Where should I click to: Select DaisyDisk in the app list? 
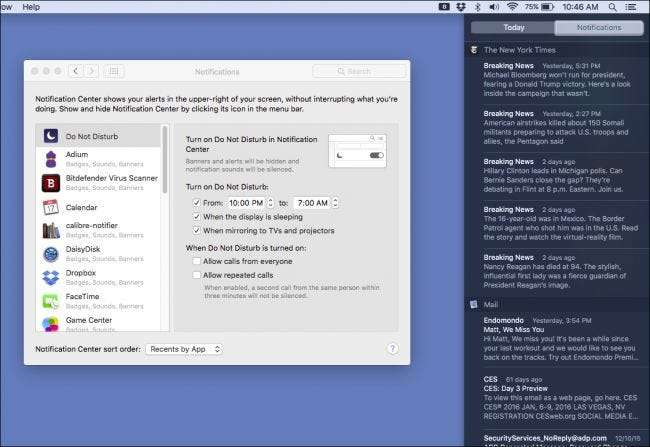click(x=99, y=254)
